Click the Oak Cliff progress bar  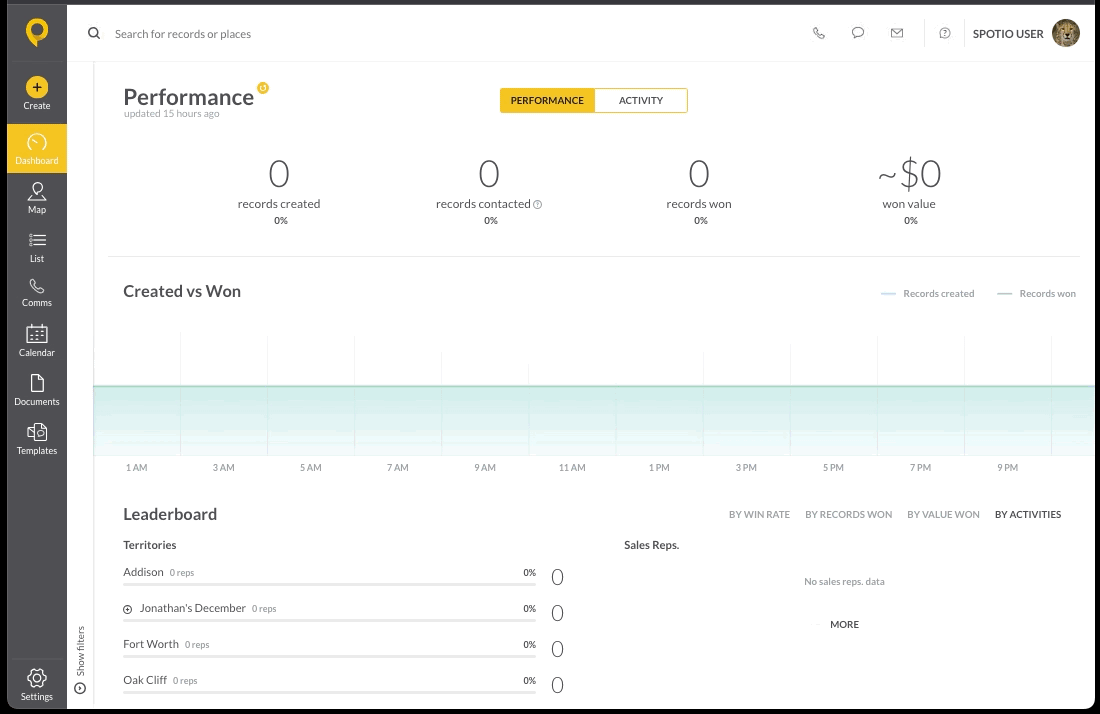click(x=329, y=692)
